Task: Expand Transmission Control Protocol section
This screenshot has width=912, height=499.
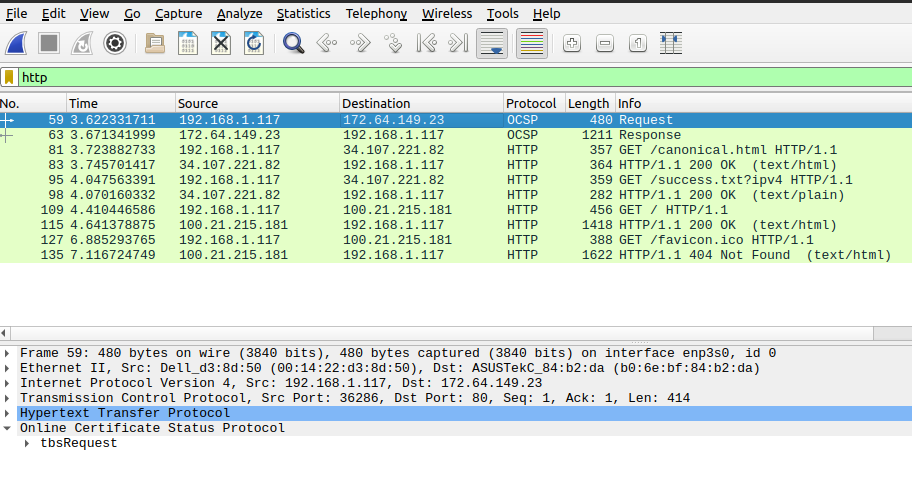Action: [x=7, y=398]
